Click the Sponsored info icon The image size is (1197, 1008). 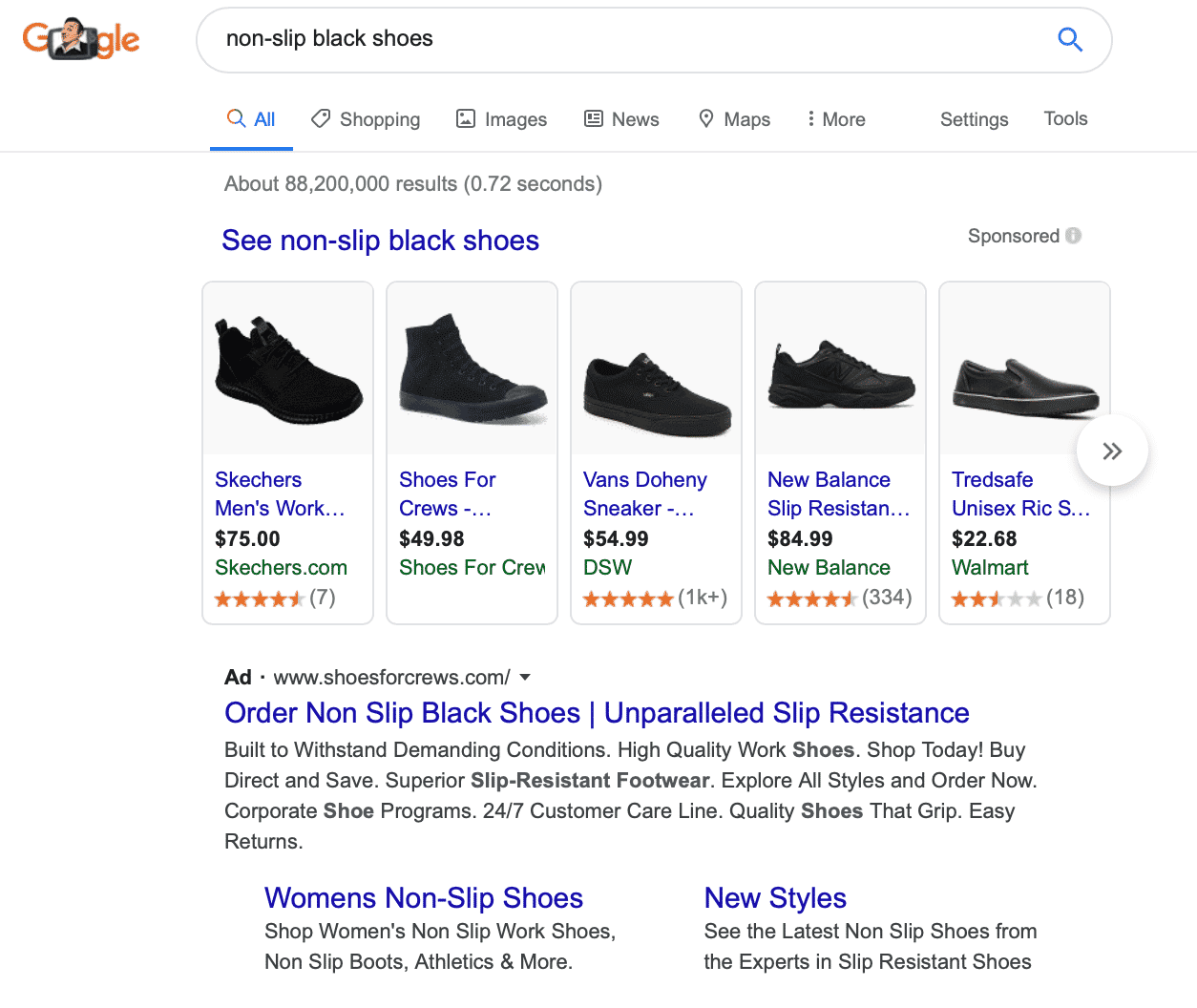pos(1074,236)
